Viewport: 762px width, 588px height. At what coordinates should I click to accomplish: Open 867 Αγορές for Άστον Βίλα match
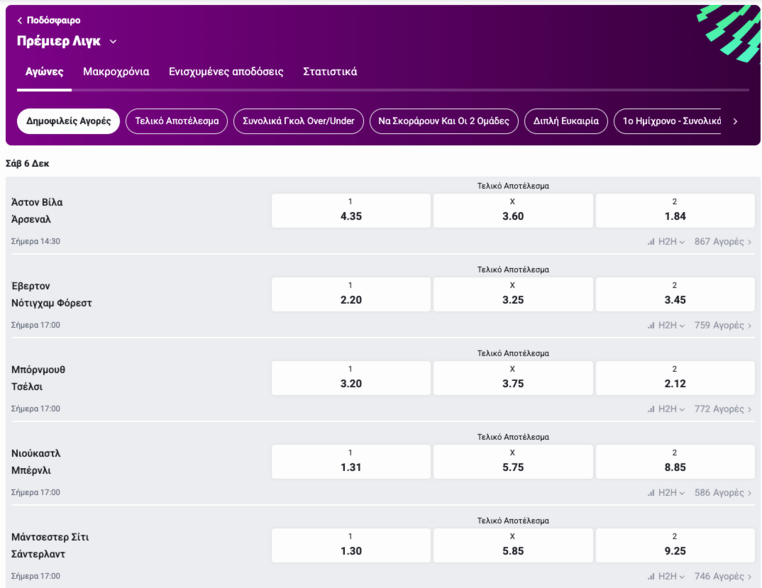(x=723, y=241)
